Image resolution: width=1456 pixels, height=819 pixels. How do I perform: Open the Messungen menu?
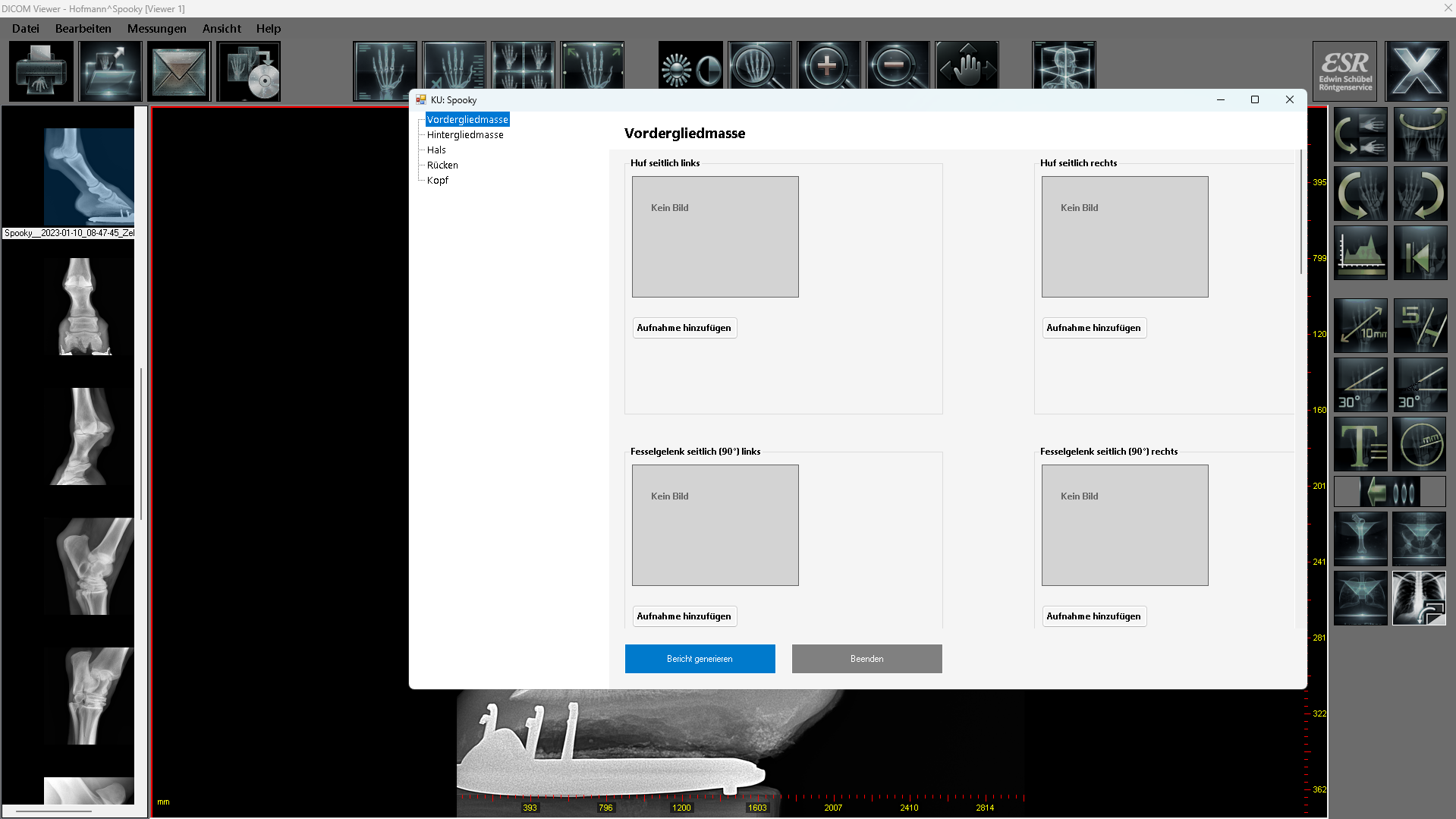[x=157, y=28]
